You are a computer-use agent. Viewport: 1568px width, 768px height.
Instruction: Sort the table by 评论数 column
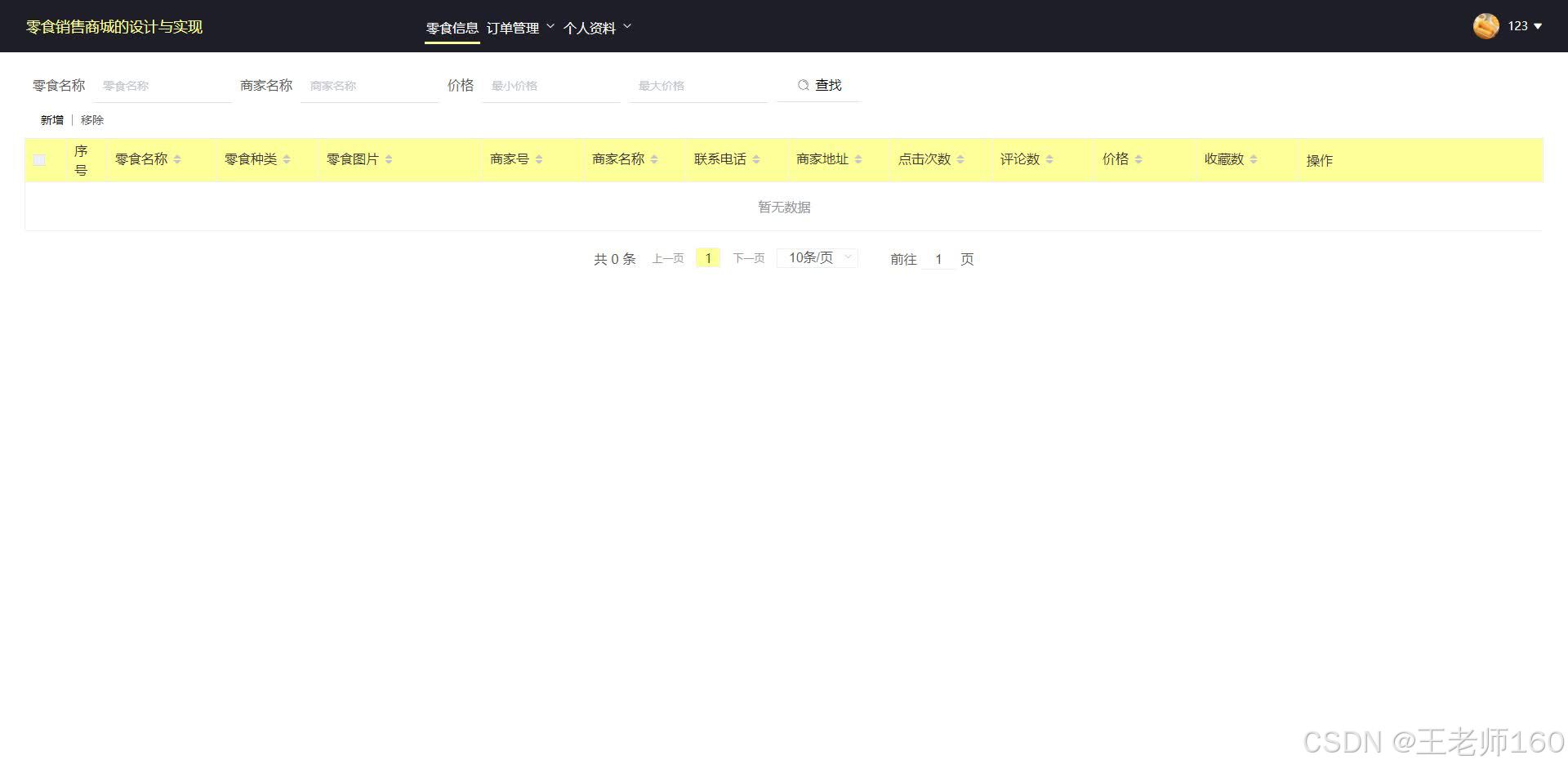[1049, 159]
